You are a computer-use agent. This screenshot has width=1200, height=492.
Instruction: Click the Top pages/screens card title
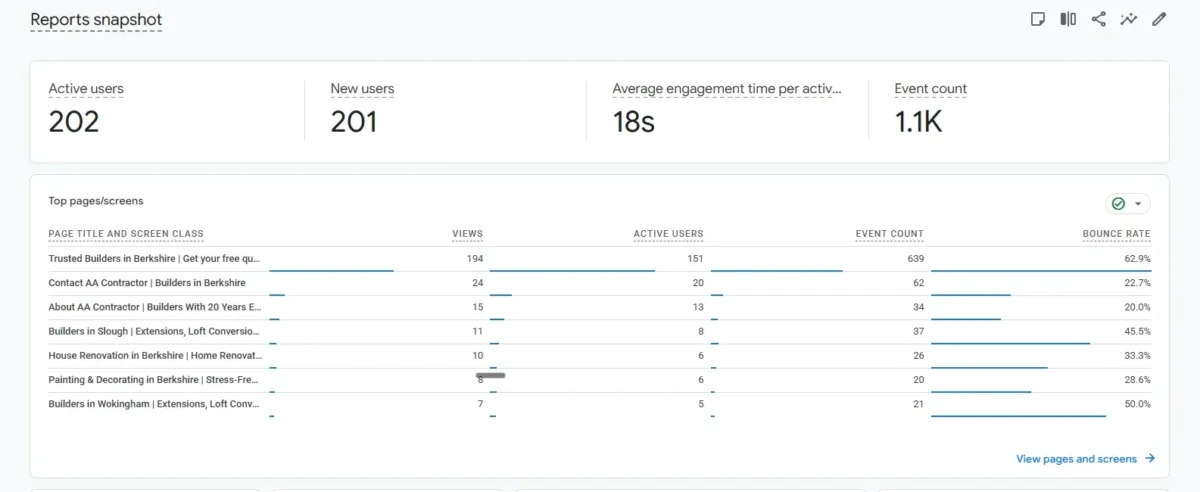point(96,201)
